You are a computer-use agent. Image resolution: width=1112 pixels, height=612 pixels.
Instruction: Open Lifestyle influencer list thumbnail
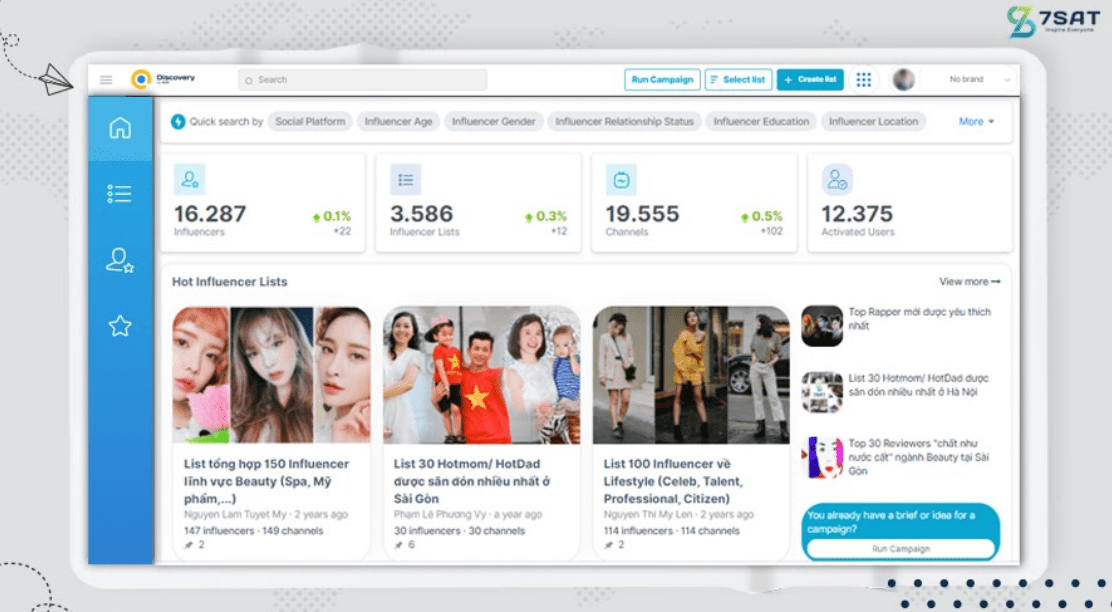[691, 375]
